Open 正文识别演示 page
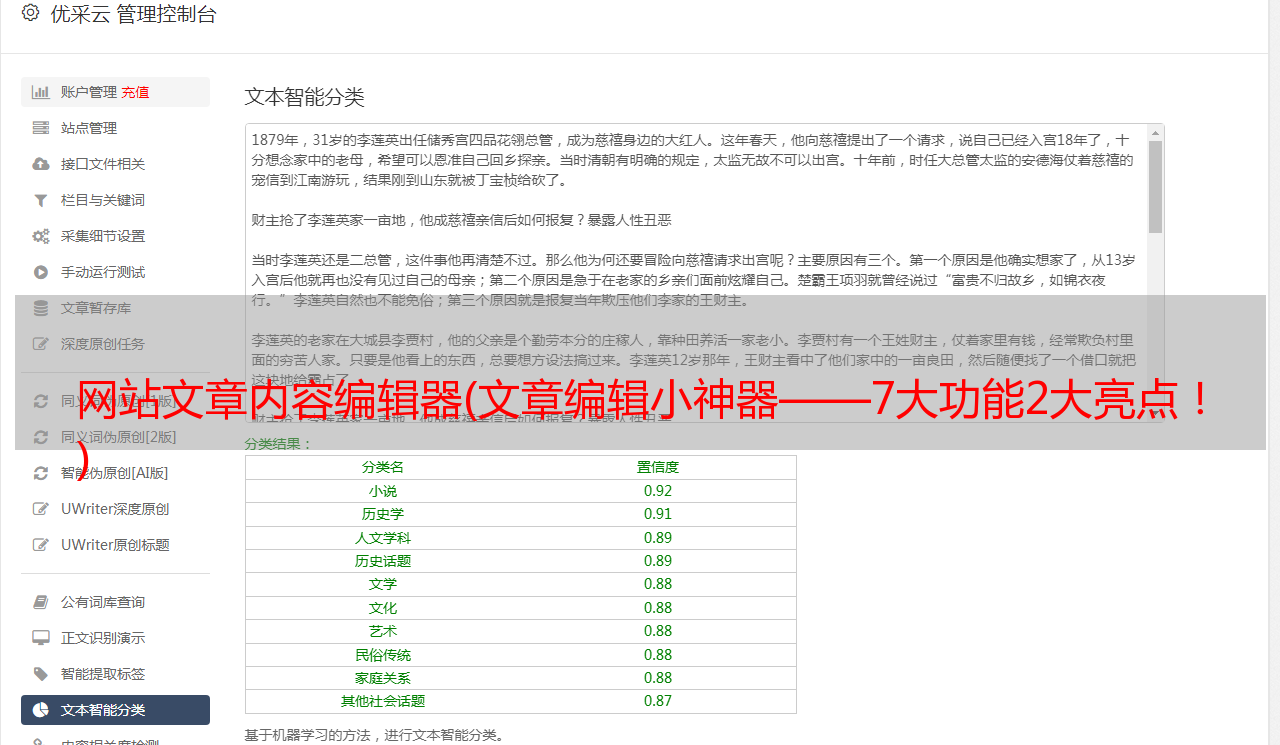Screen dimensions: 1280x745 coord(115,638)
